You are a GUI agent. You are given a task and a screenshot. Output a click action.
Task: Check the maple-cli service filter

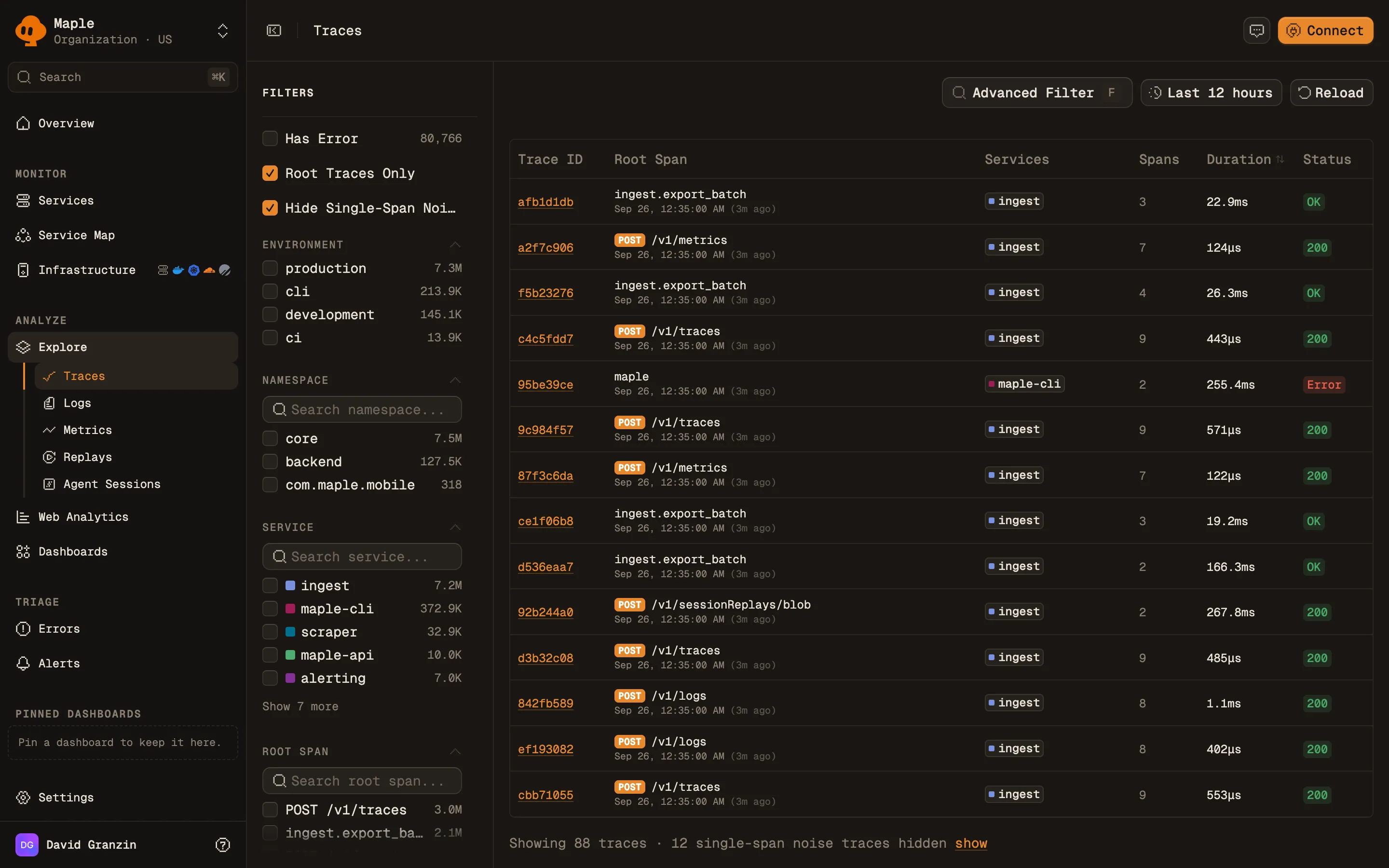coord(270,609)
